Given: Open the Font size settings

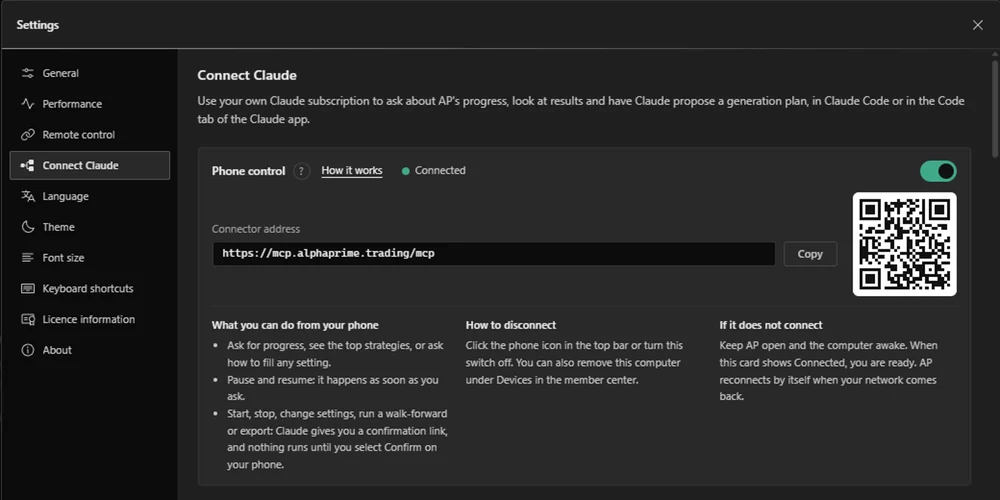Looking at the screenshot, I should (x=90, y=258).
